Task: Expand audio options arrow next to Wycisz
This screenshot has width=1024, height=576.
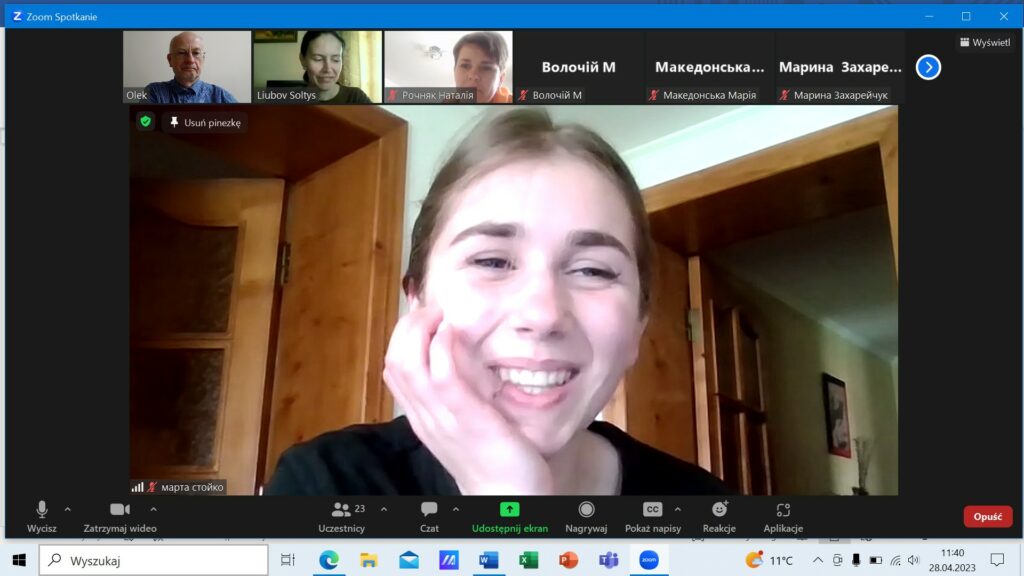Action: pyautogui.click(x=67, y=509)
